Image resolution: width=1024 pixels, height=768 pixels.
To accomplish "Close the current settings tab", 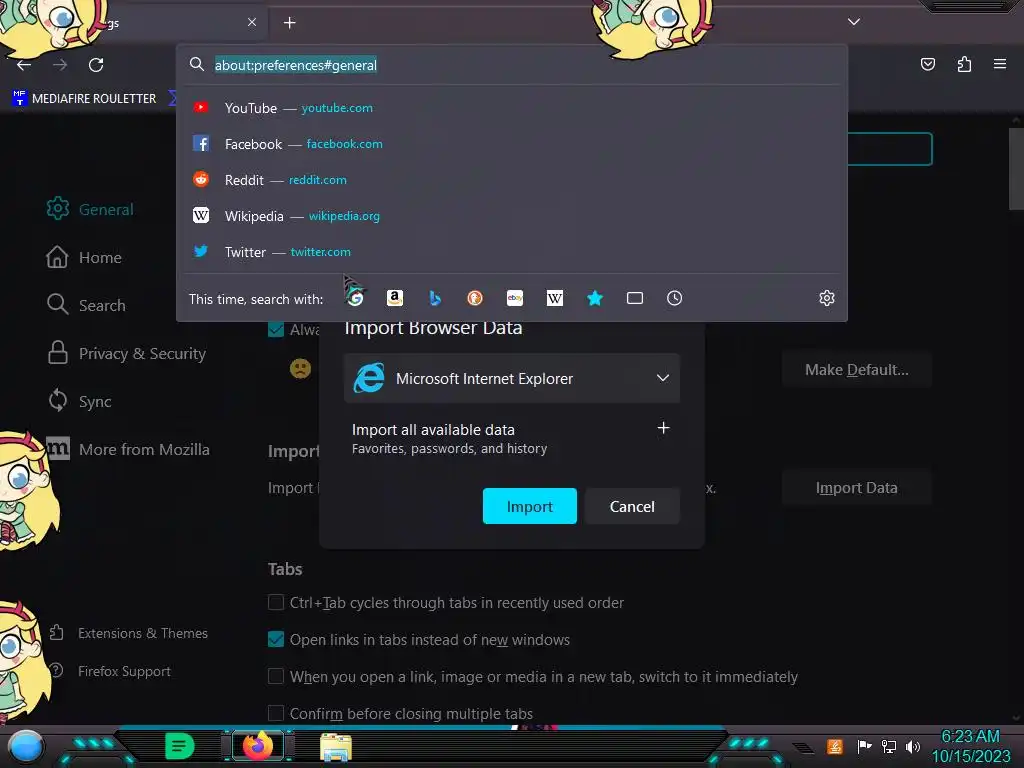I will (x=252, y=22).
